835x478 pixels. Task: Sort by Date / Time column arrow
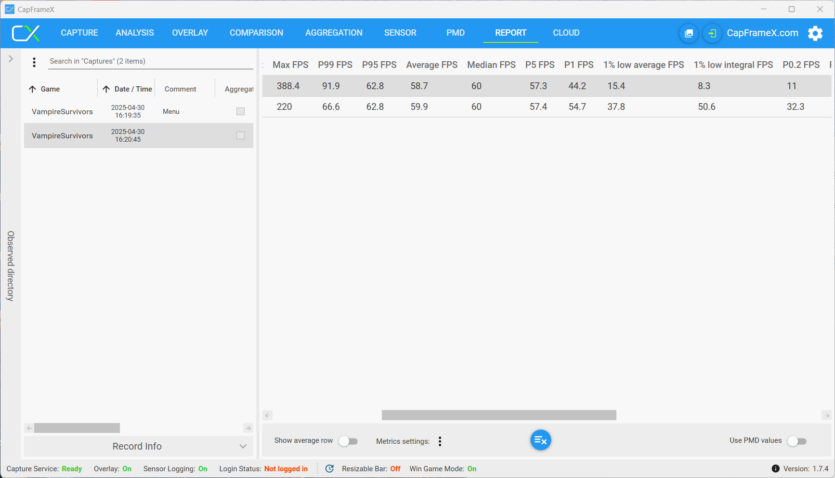coord(107,89)
